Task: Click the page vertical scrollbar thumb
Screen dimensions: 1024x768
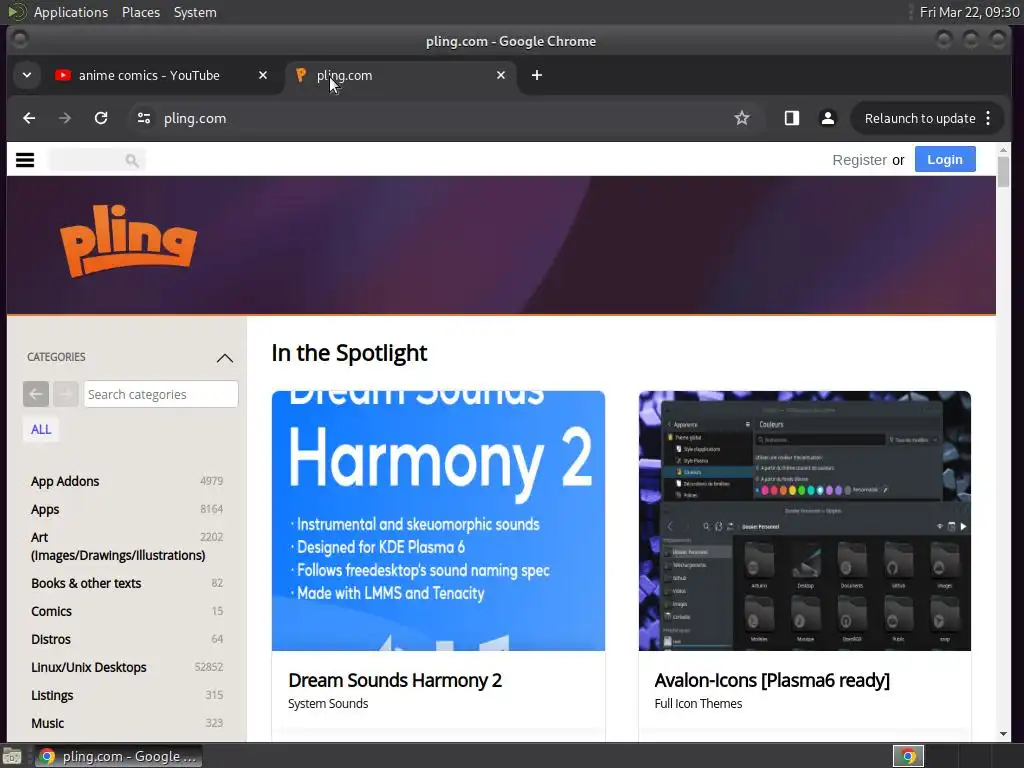Action: 1003,172
